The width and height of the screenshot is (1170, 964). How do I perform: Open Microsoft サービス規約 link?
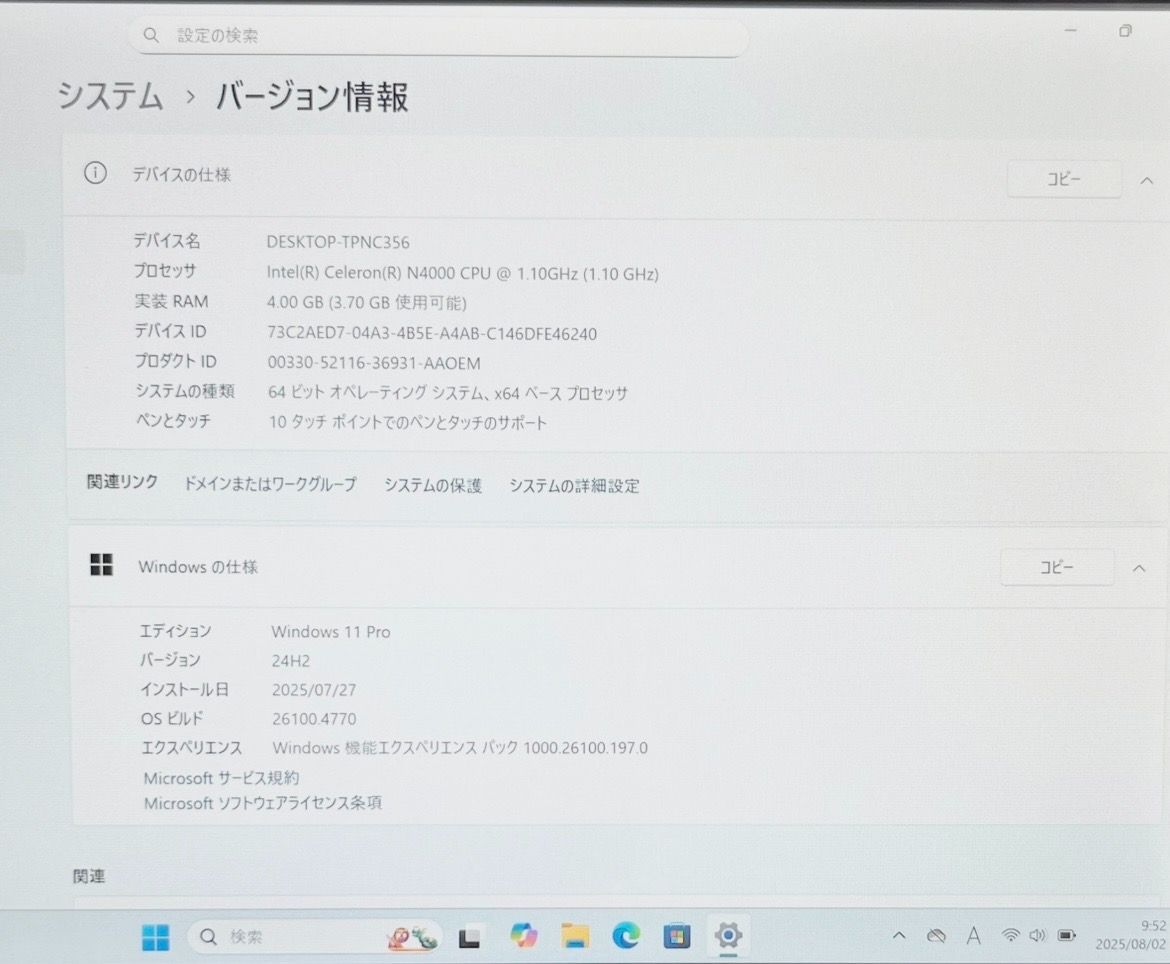click(x=222, y=778)
